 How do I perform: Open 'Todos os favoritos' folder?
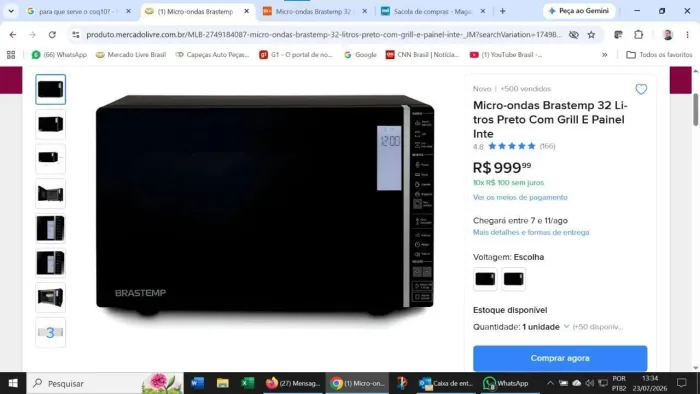(659, 54)
